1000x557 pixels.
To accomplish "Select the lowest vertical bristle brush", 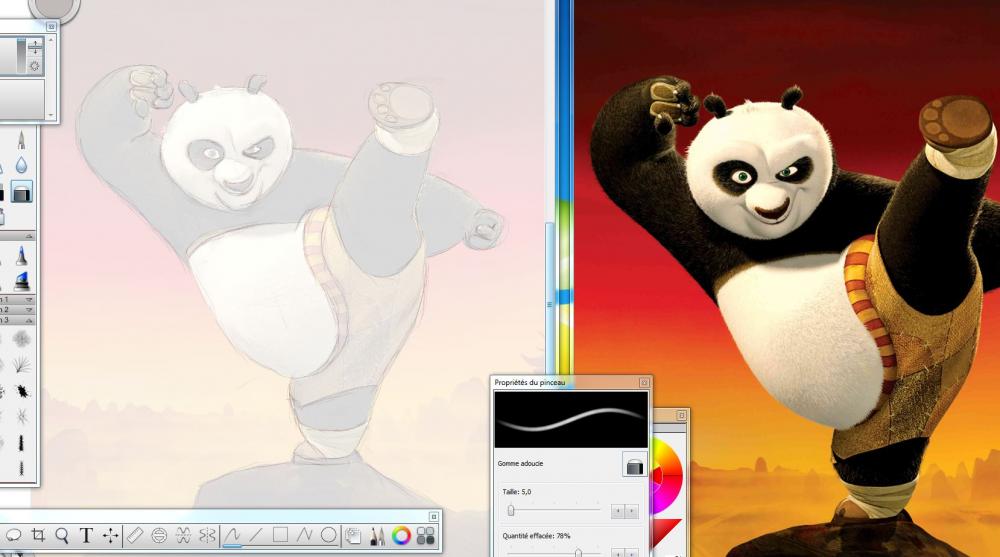I will pyautogui.click(x=21, y=469).
